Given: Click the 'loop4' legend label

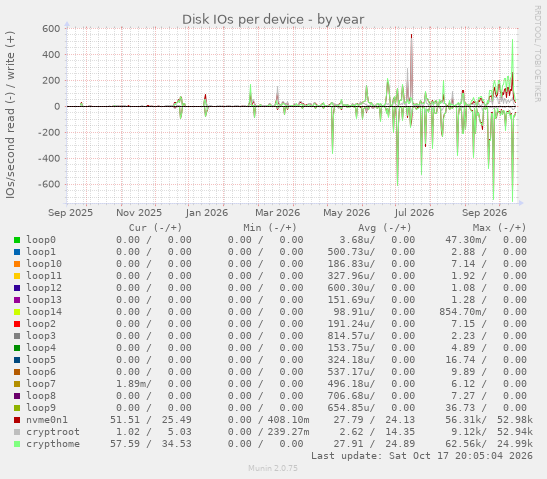Looking at the screenshot, I should pyautogui.click(x=41, y=348).
